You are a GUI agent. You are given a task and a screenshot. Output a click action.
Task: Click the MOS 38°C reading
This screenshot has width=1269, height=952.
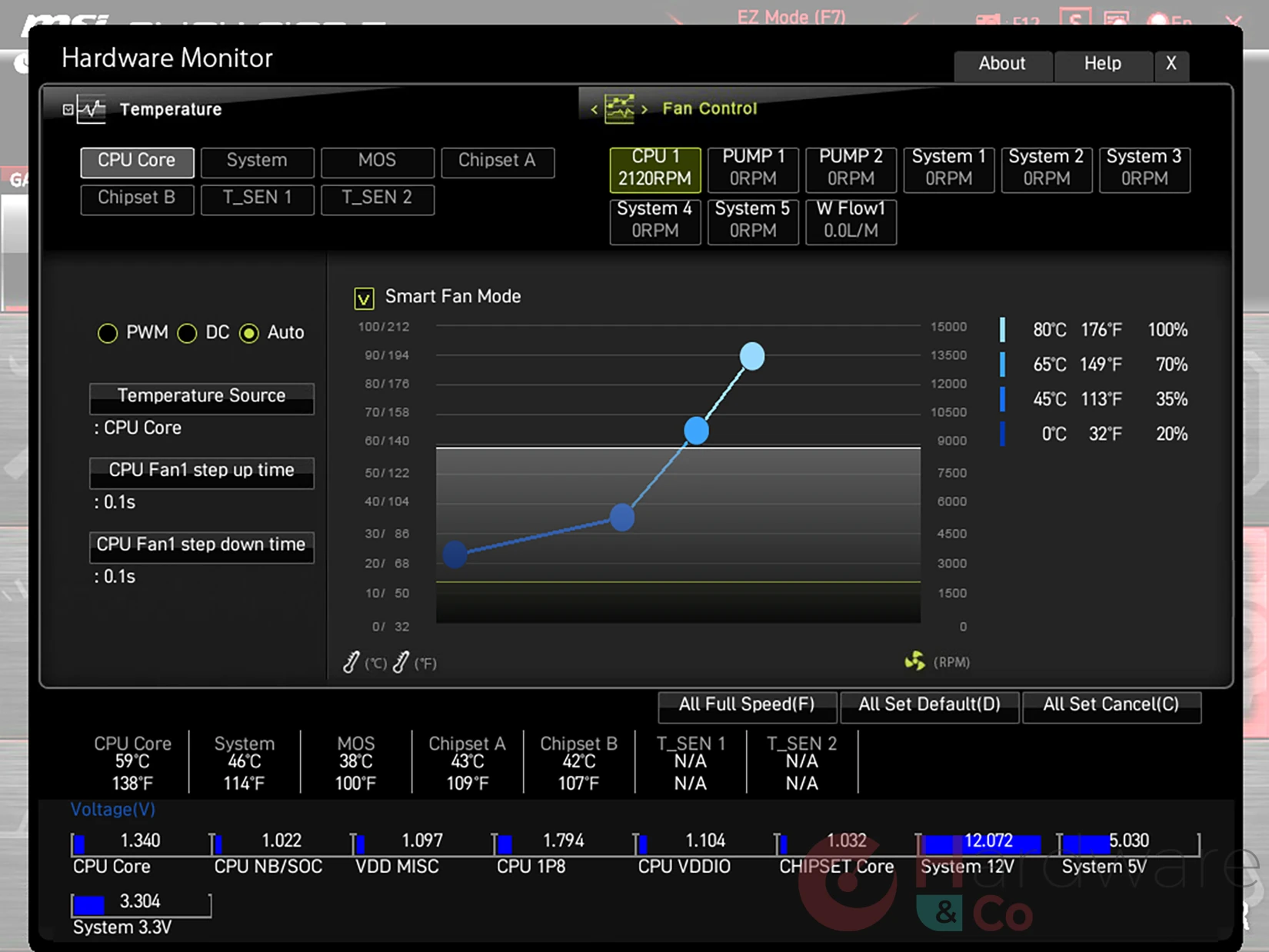pyautogui.click(x=355, y=762)
